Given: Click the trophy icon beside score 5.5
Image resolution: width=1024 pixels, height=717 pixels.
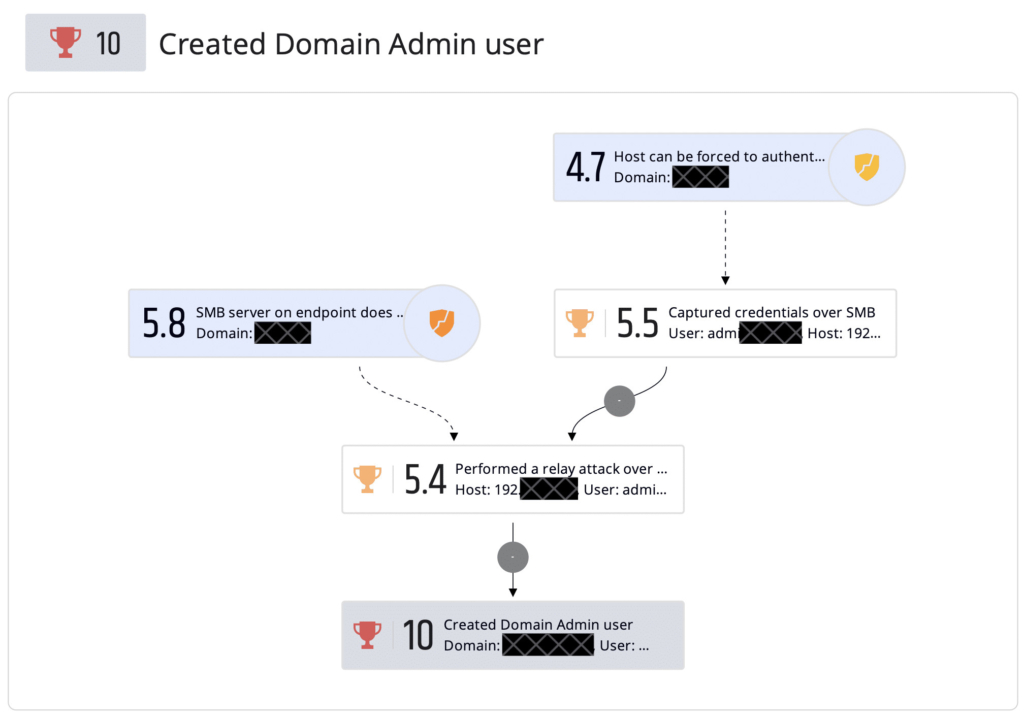Looking at the screenshot, I should pyautogui.click(x=579, y=322).
